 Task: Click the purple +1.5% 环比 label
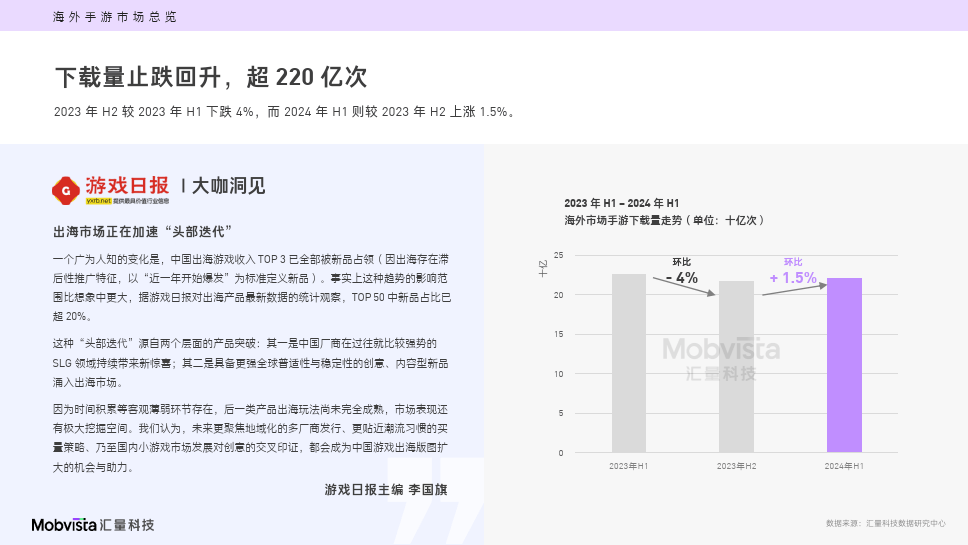(793, 272)
